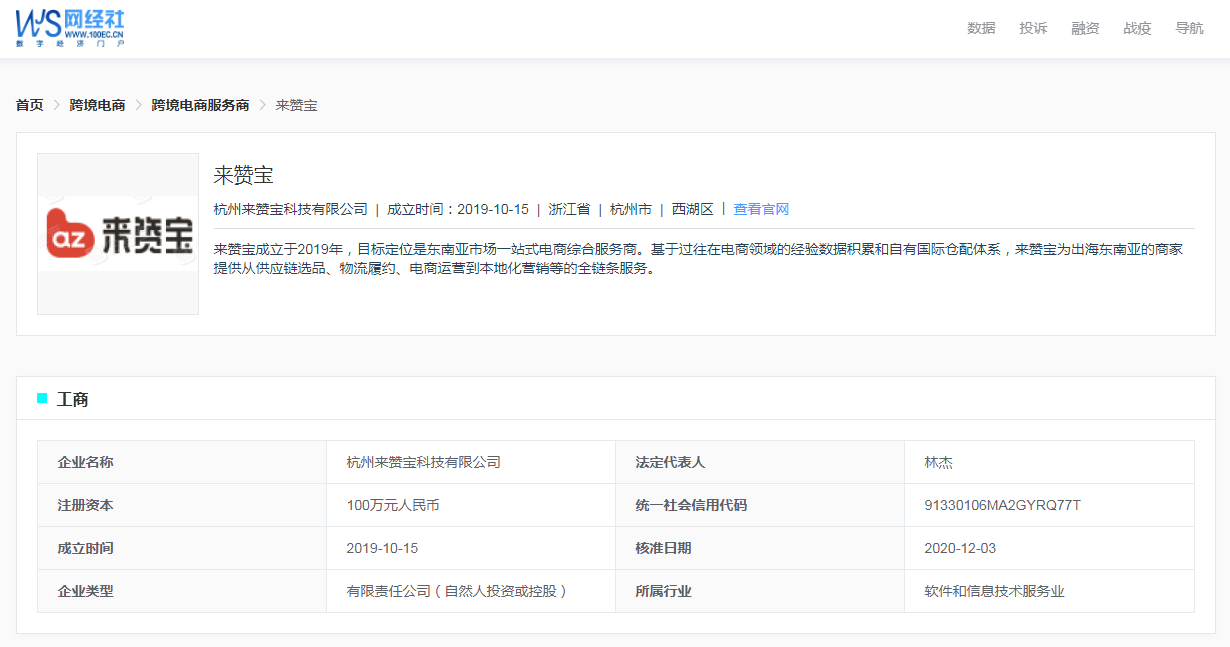1230x647 pixels.
Task: Select 成立时间：2019-10-15 in company header
Action: pos(458,209)
